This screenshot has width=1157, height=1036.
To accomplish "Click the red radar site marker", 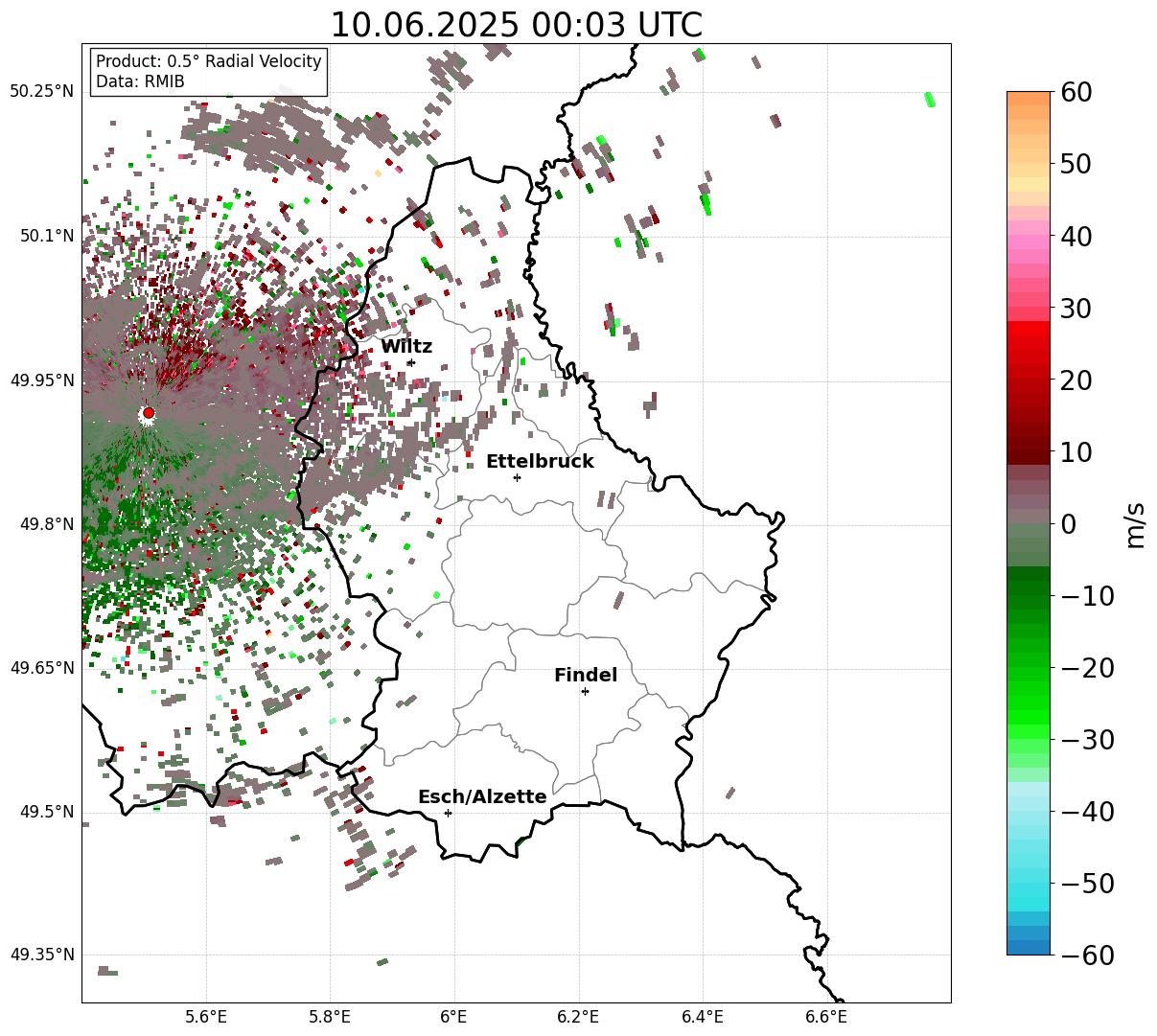I will click(x=149, y=413).
